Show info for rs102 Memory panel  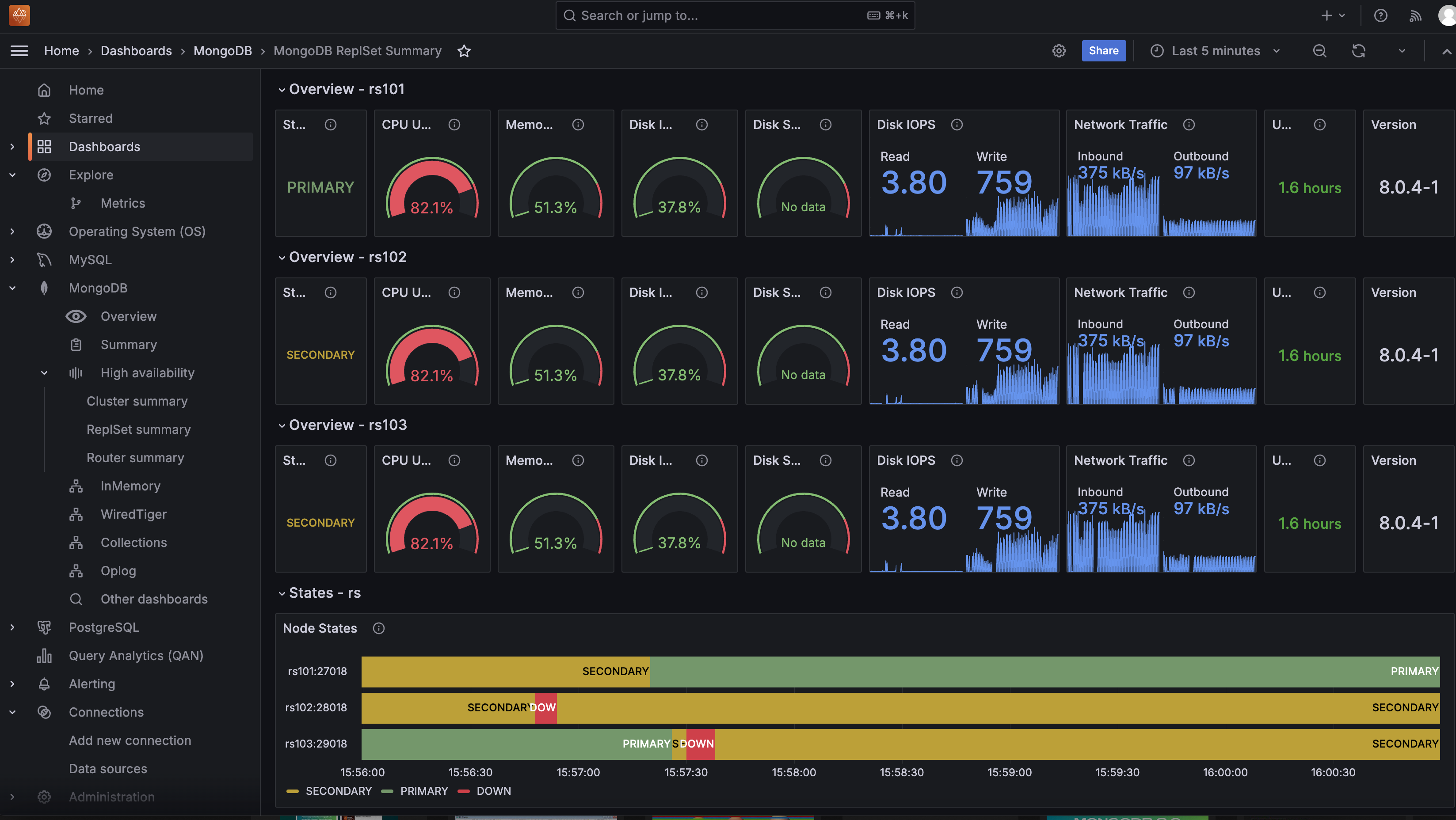[x=578, y=292]
